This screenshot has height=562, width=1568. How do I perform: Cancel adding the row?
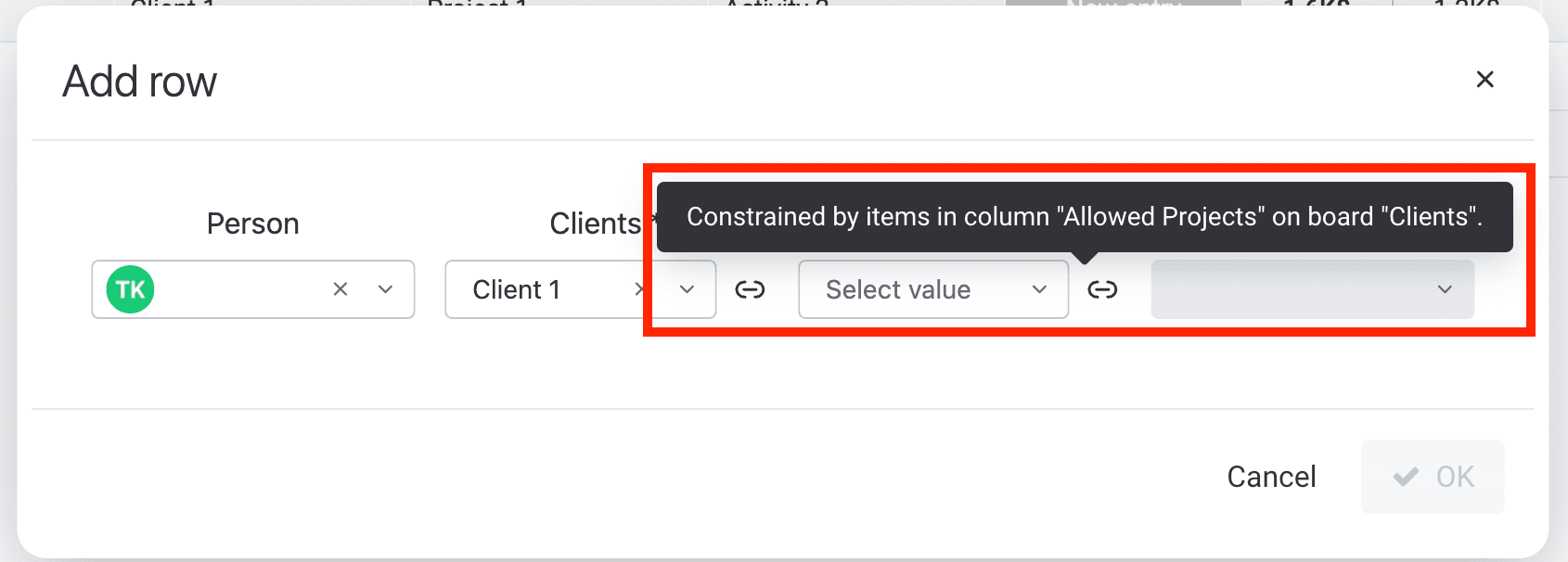click(x=1271, y=477)
